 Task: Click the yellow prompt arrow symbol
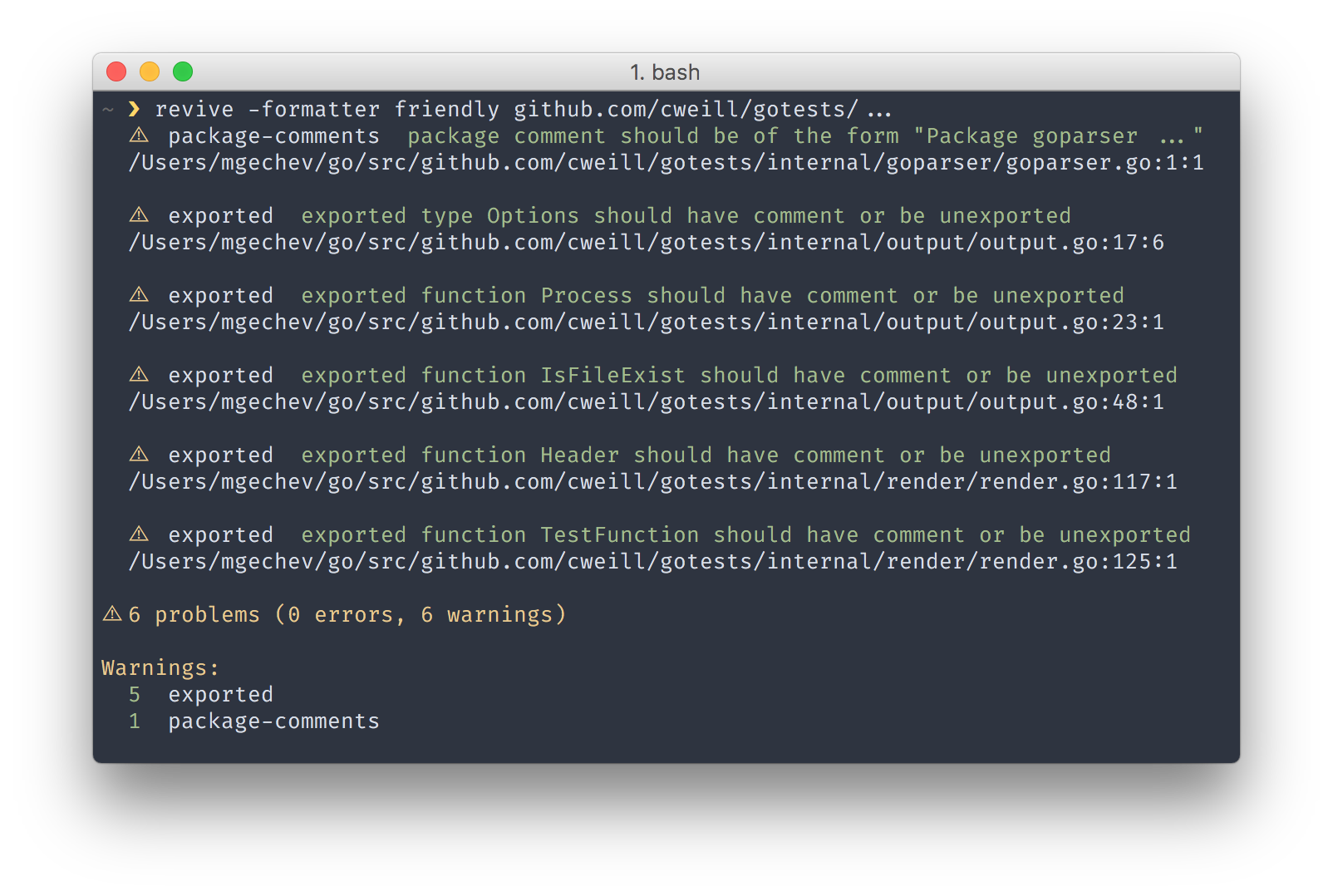click(x=134, y=109)
